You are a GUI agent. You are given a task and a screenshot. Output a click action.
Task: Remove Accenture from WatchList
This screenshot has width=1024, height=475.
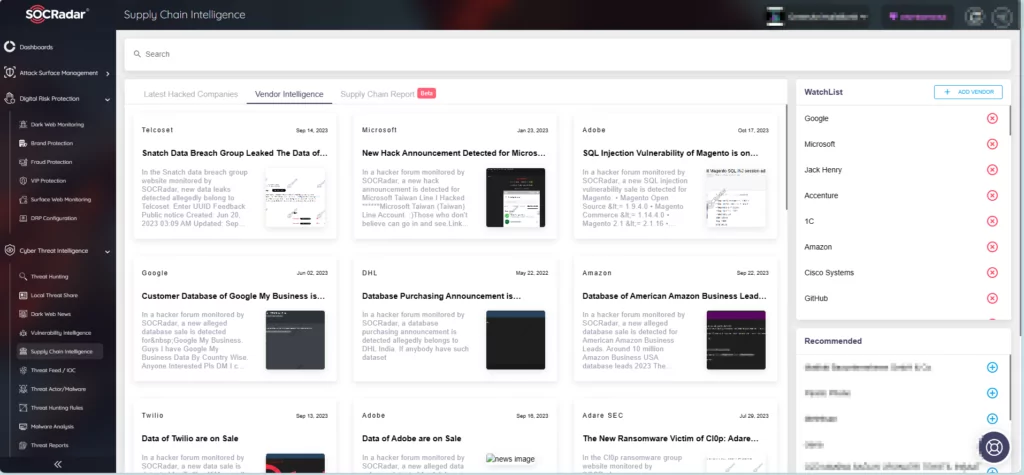(x=992, y=195)
